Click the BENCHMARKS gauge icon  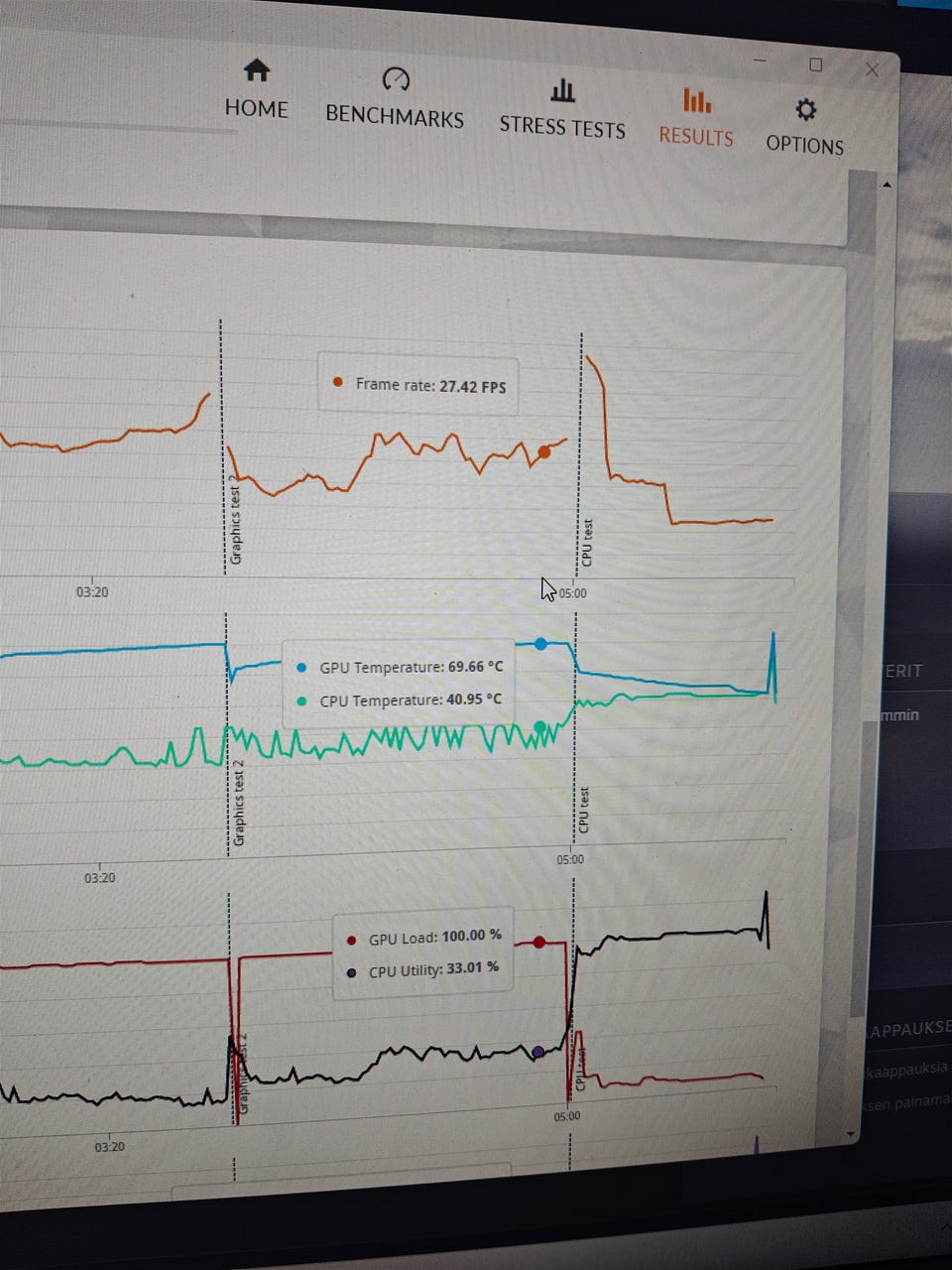[396, 79]
